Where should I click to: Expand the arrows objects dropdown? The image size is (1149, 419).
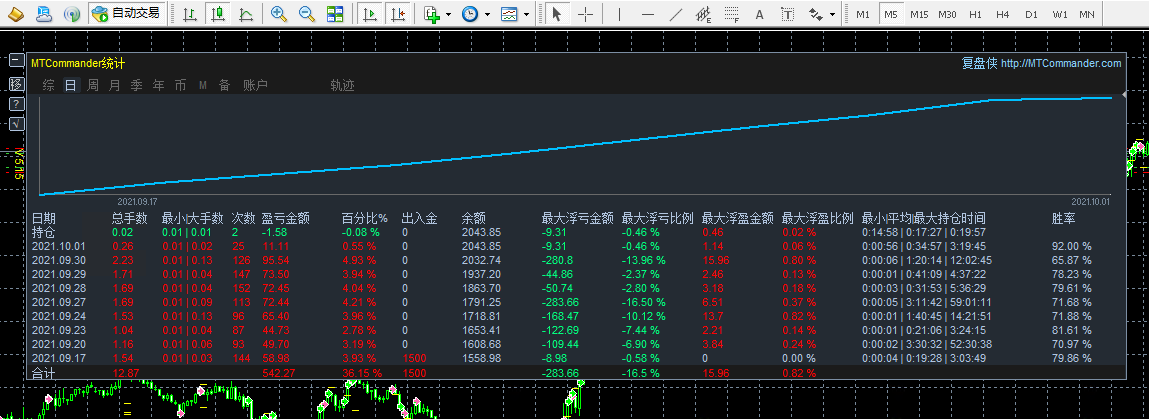pyautogui.click(x=832, y=14)
